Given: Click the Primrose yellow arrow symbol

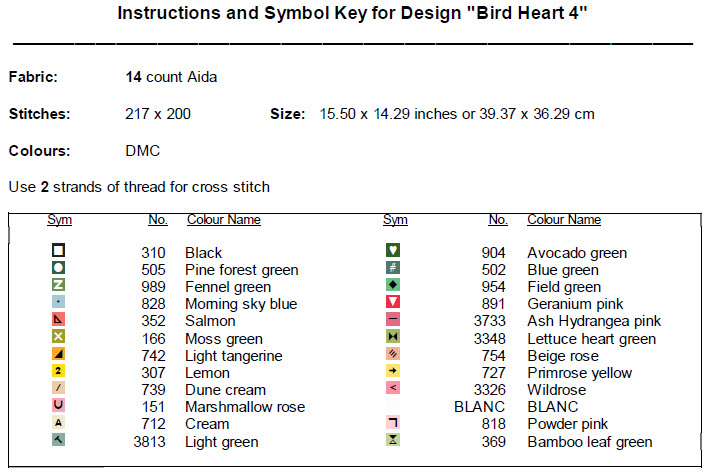Looking at the screenshot, I should click(x=393, y=371).
